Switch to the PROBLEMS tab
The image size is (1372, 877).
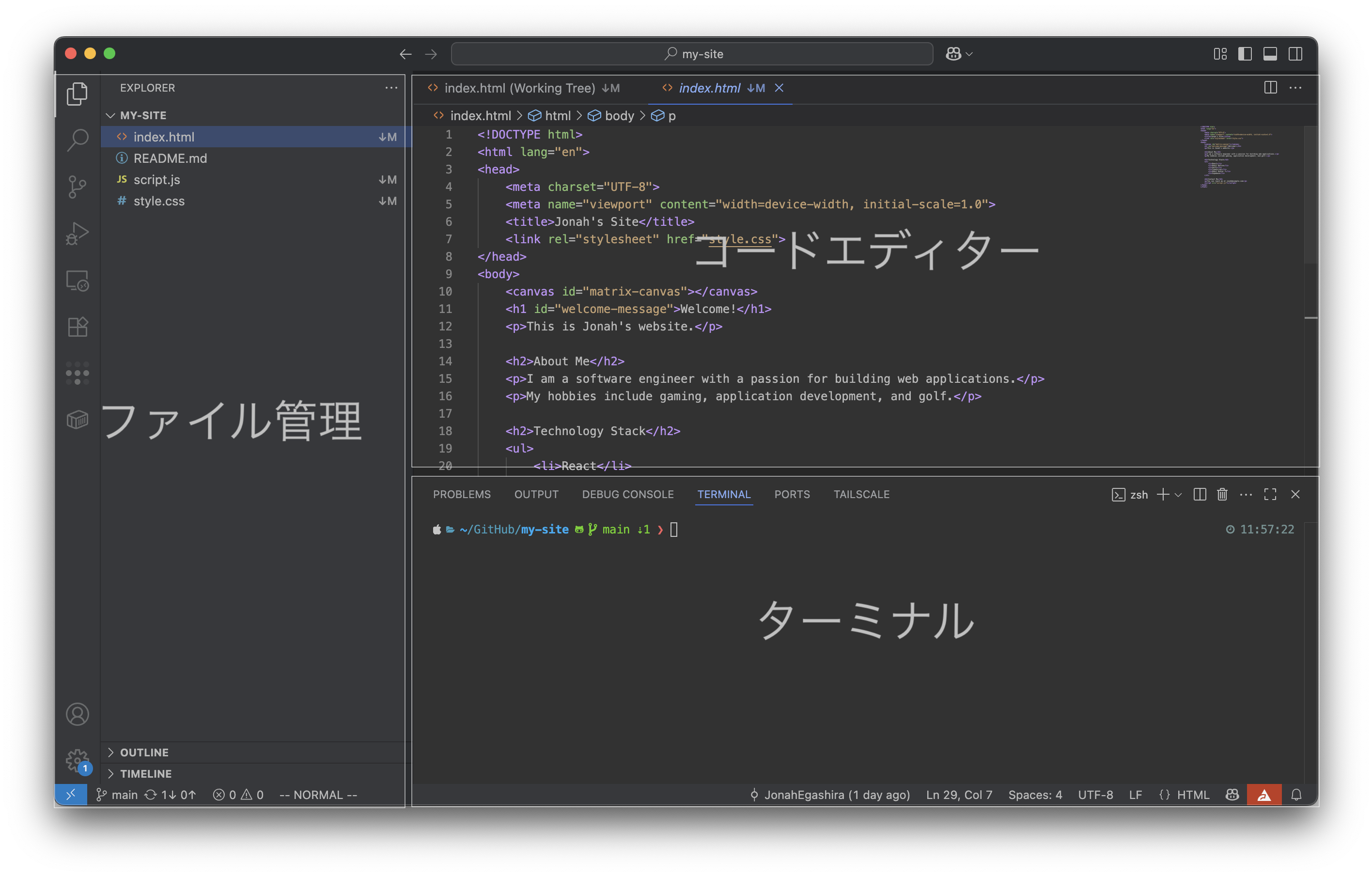(x=462, y=494)
